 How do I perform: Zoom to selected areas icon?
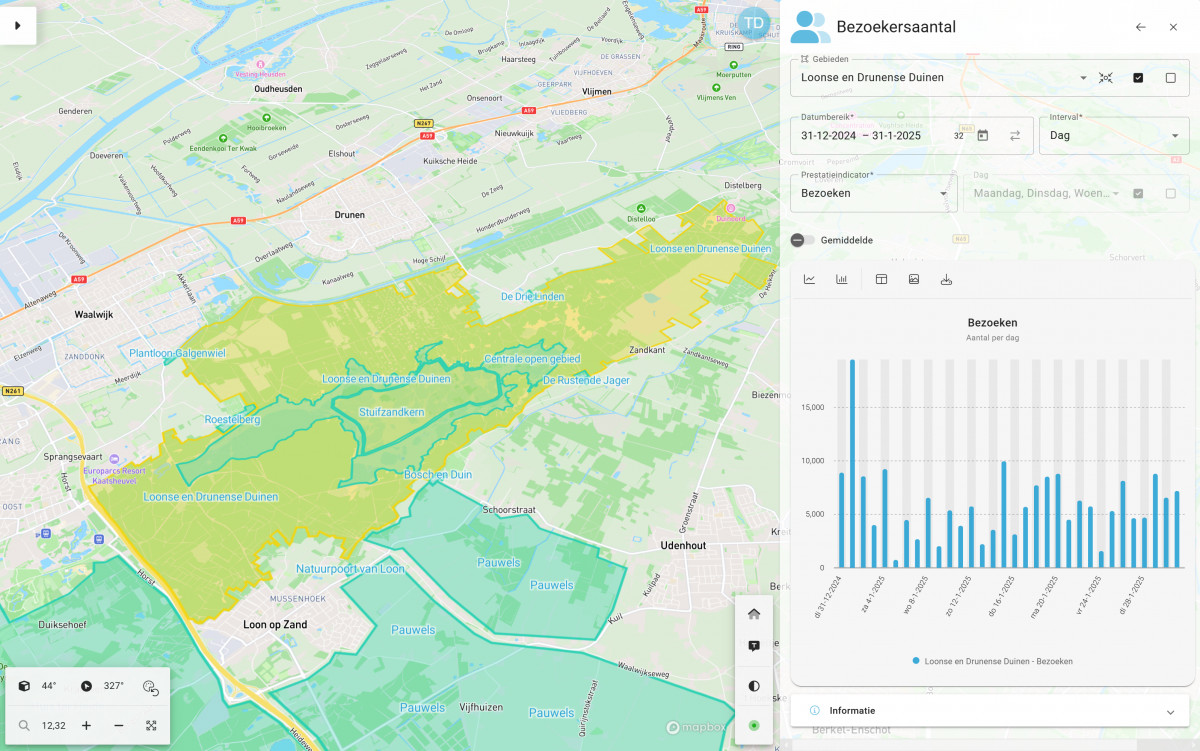tap(1105, 78)
